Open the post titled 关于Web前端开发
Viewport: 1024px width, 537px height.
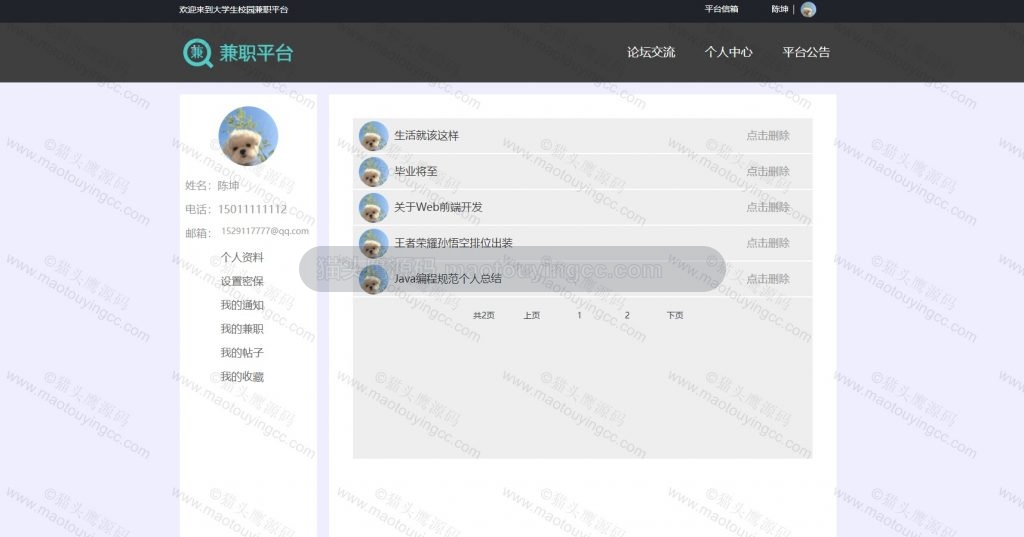[x=438, y=207]
